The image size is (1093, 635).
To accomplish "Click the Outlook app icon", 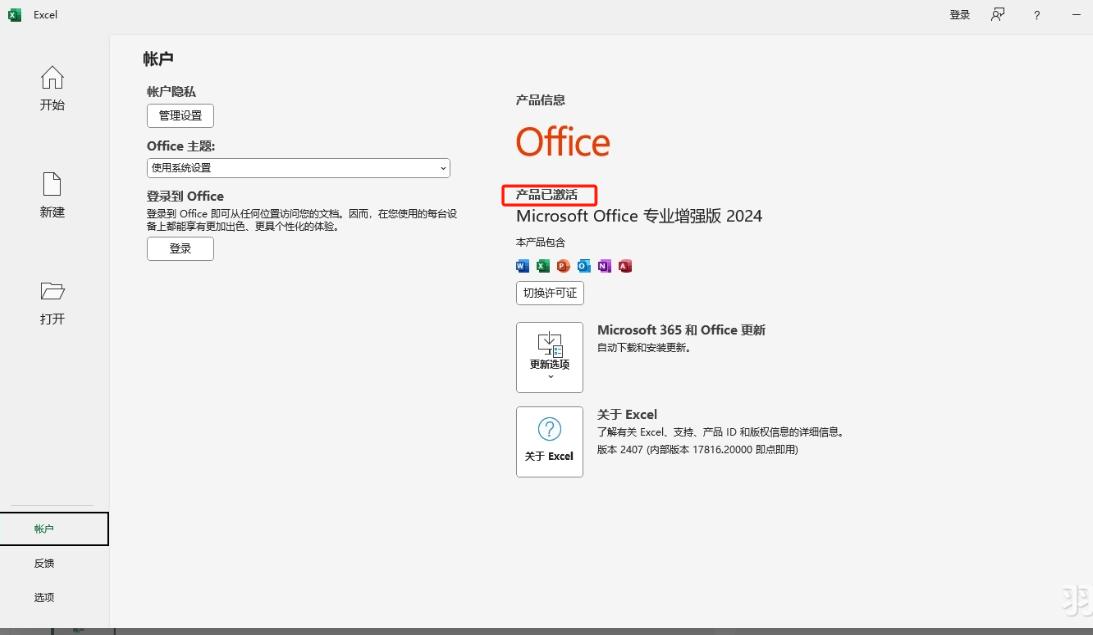I will pos(584,266).
